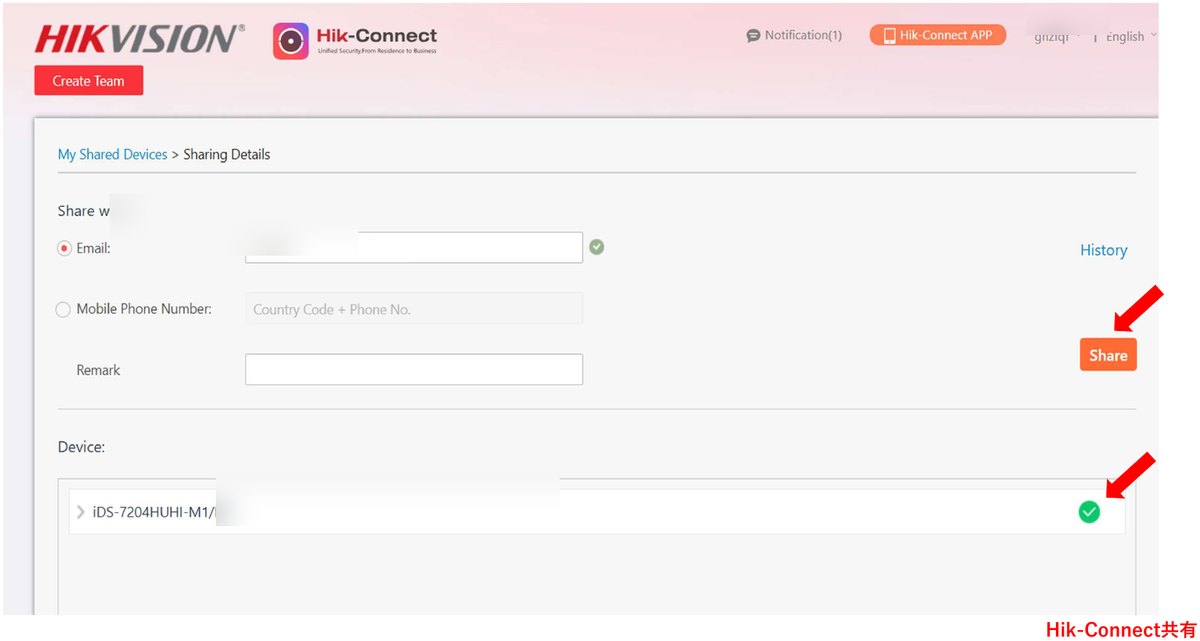Click the Hik-Connect APP button
Viewport: 1200px width, 641px height.
[x=937, y=35]
